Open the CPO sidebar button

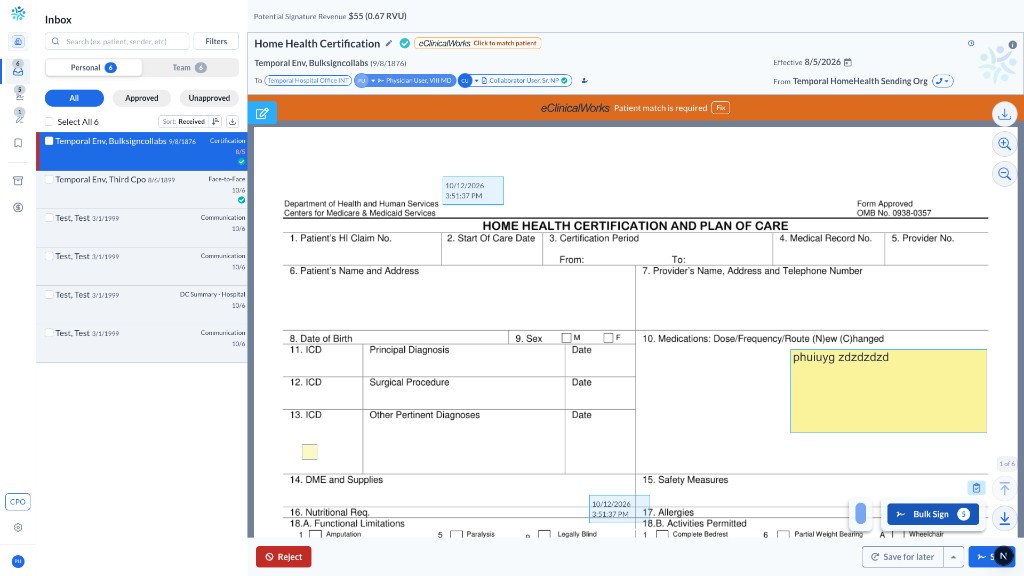18,502
